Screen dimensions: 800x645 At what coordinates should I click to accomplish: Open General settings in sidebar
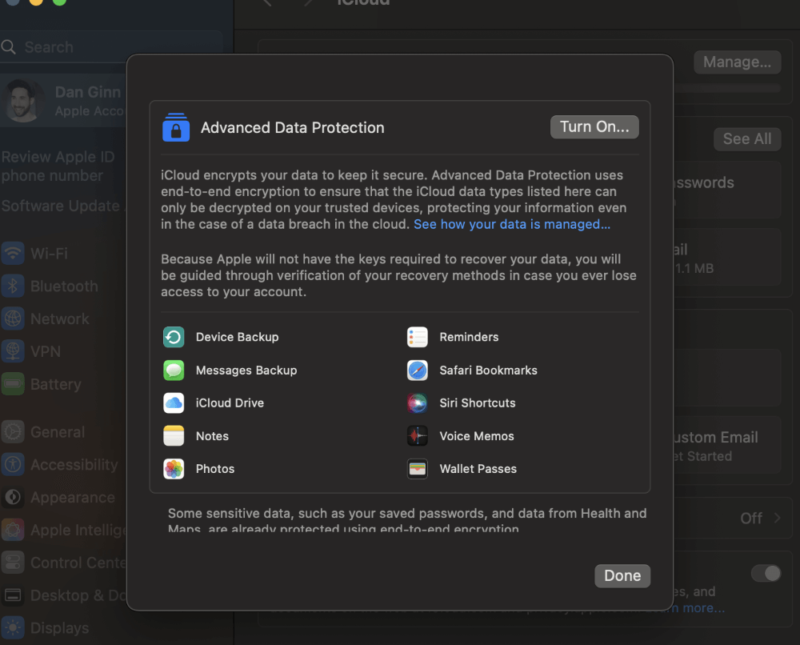[58, 432]
